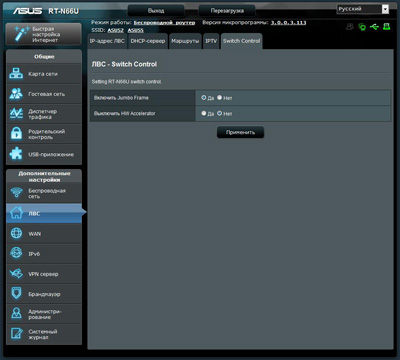Viewport: 400px width, 360px height.
Task: Open the Firewall (Брандмауэр) shield icon
Action: (16, 294)
